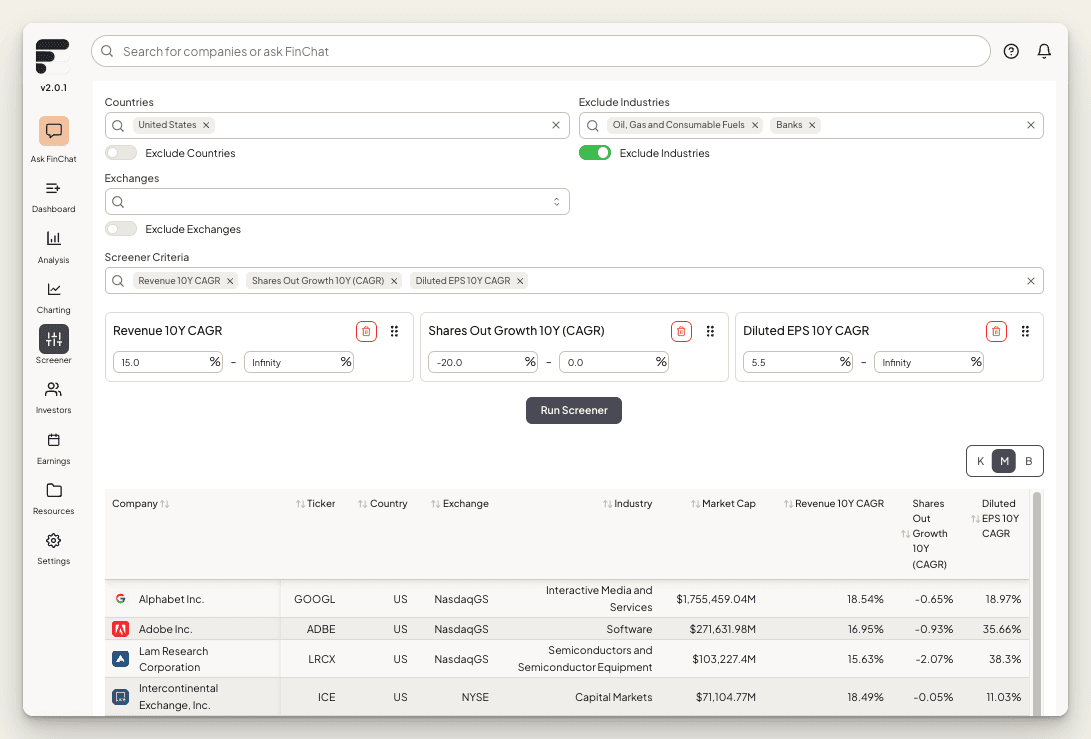Open notifications bell icon

[x=1044, y=51]
